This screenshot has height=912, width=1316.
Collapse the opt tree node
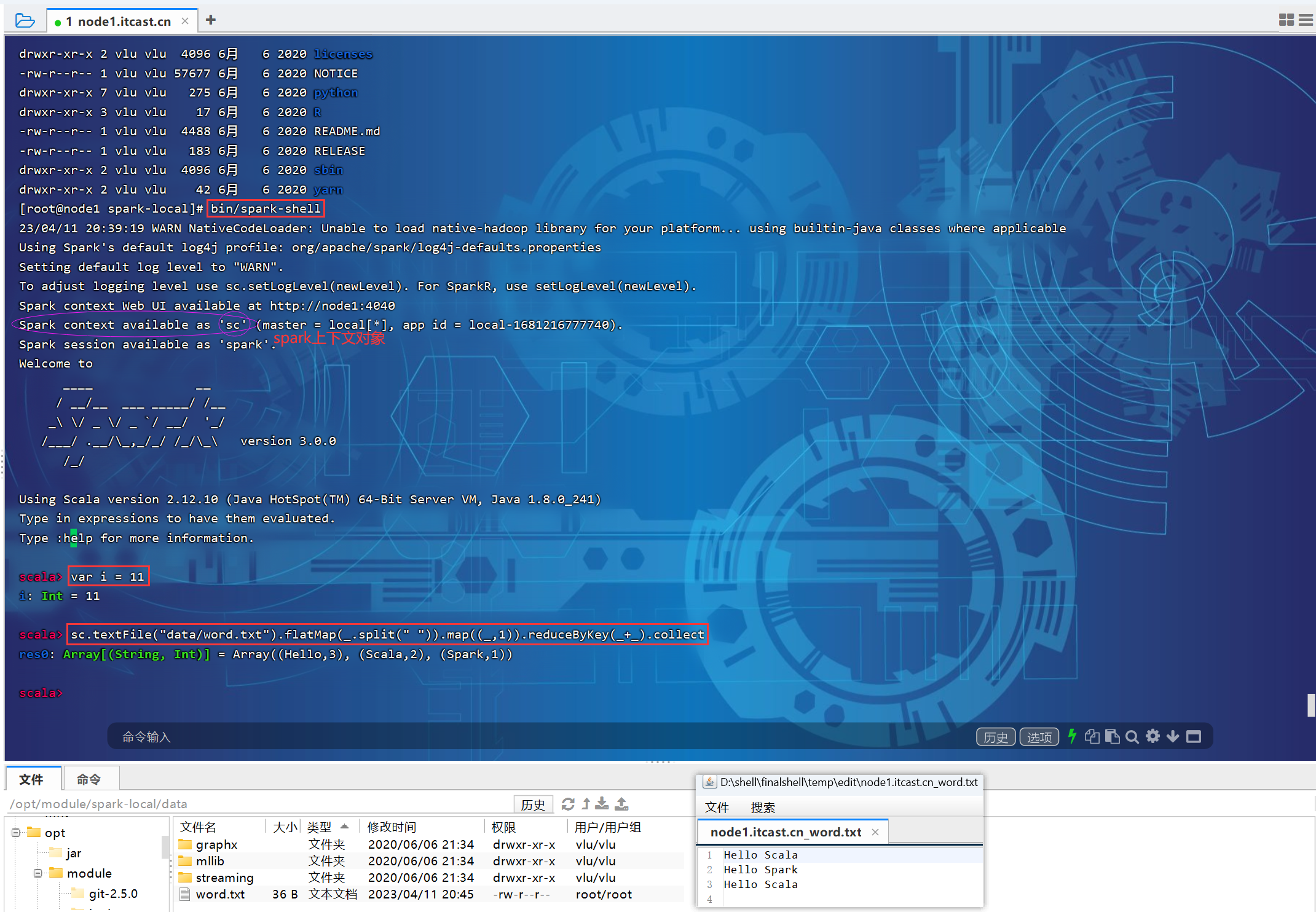[x=16, y=833]
